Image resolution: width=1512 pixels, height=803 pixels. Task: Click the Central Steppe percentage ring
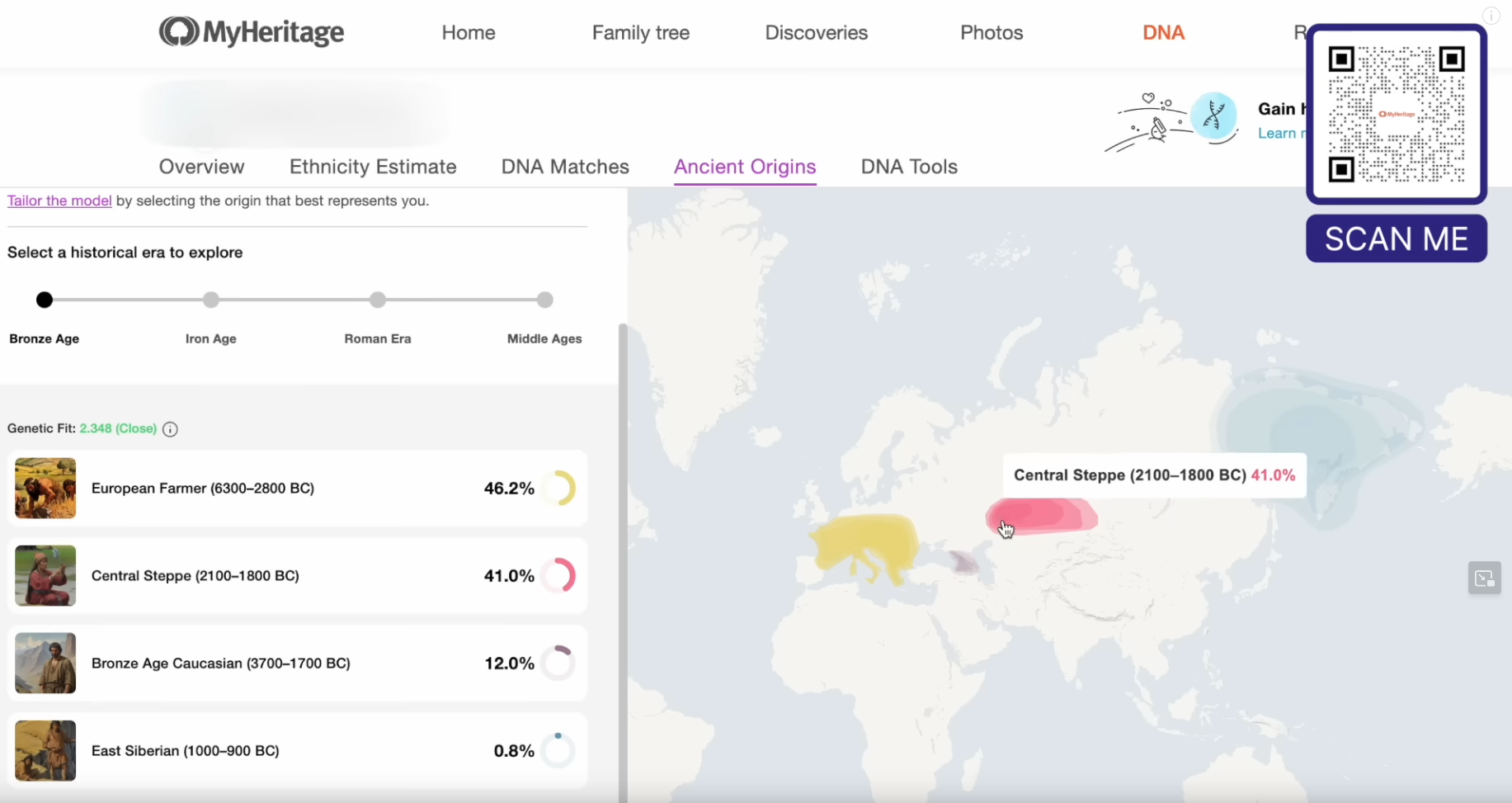point(558,576)
